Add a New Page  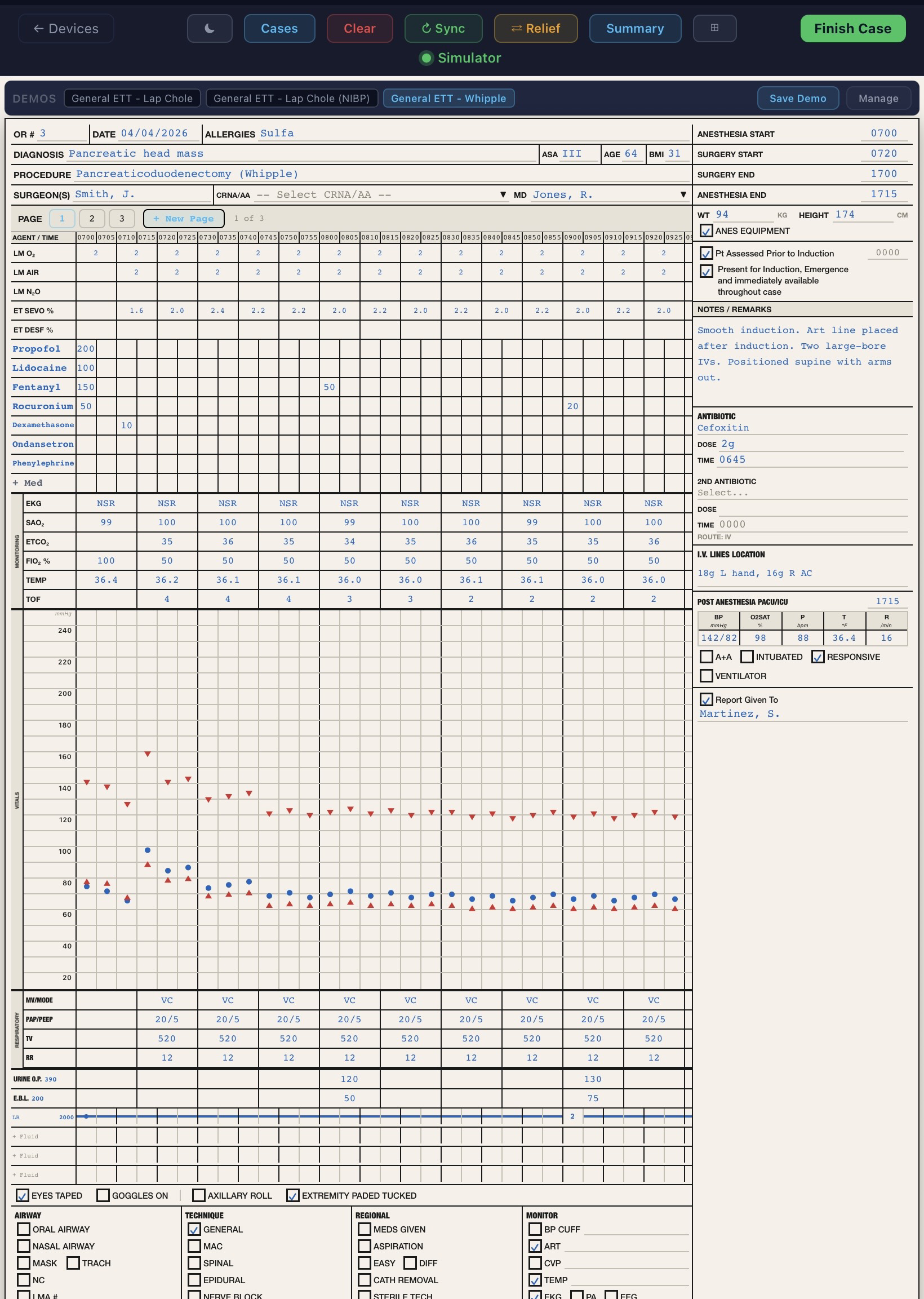coord(184,219)
